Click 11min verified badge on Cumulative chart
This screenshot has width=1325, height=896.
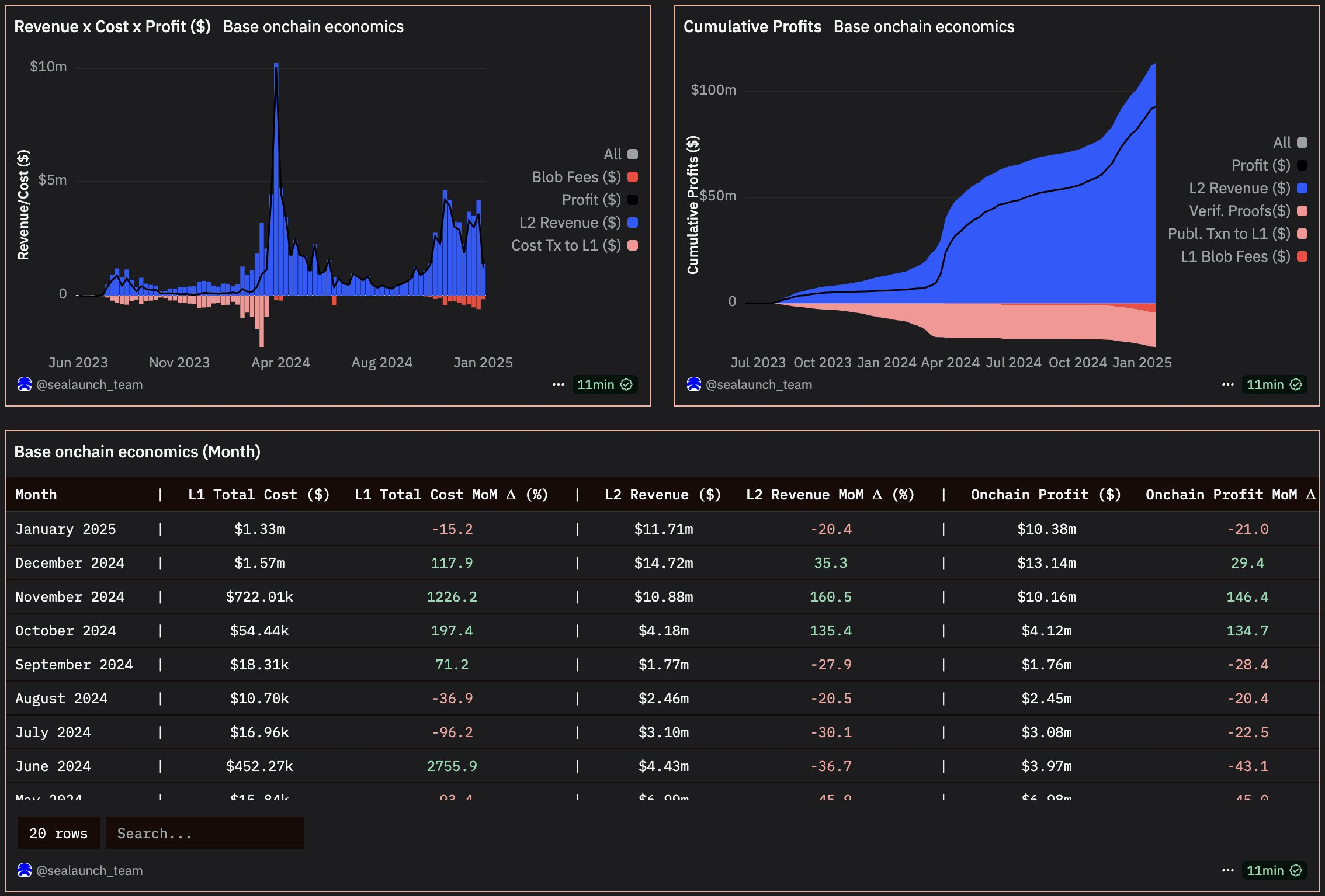(1274, 384)
